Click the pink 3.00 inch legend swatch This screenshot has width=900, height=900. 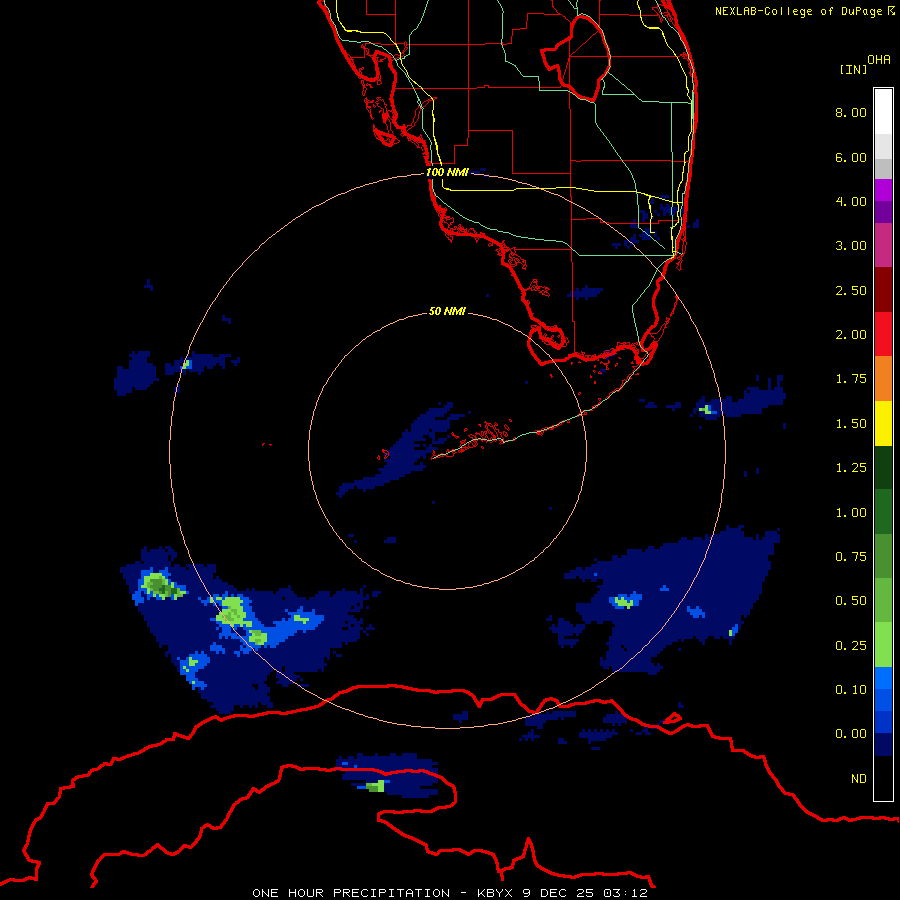click(883, 245)
